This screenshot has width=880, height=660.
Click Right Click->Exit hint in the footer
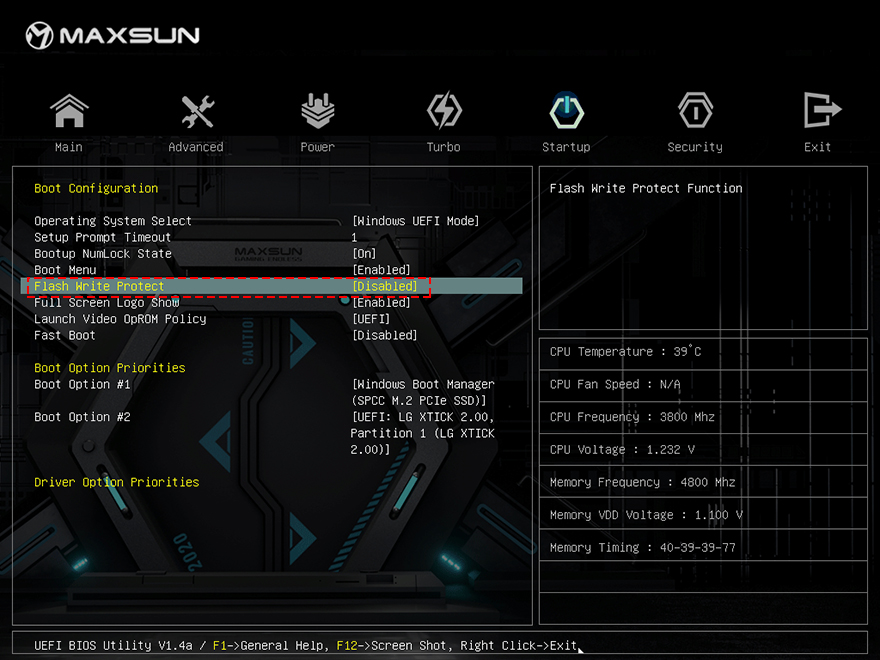519,646
